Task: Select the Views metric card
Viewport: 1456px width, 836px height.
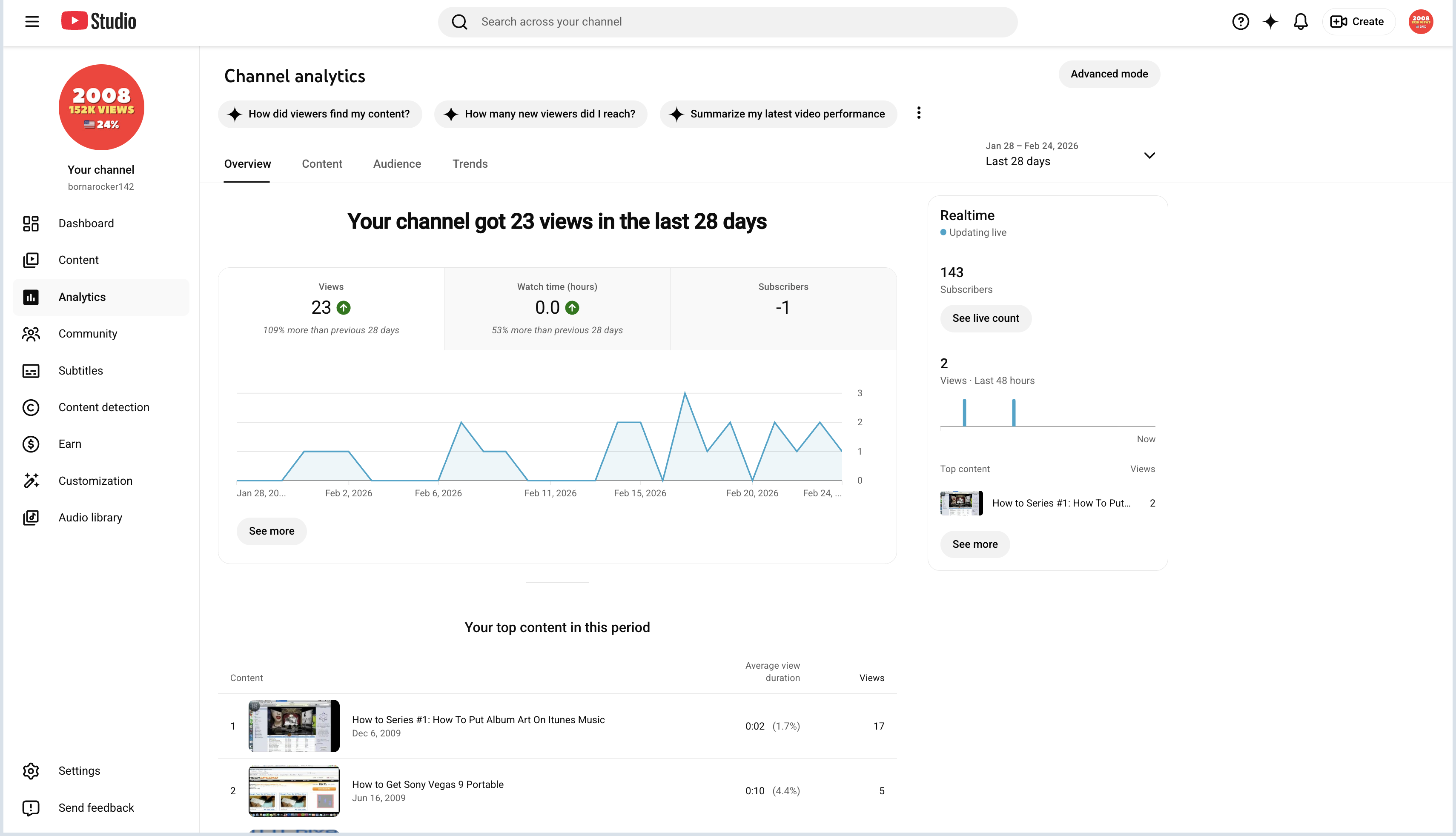Action: (x=331, y=308)
